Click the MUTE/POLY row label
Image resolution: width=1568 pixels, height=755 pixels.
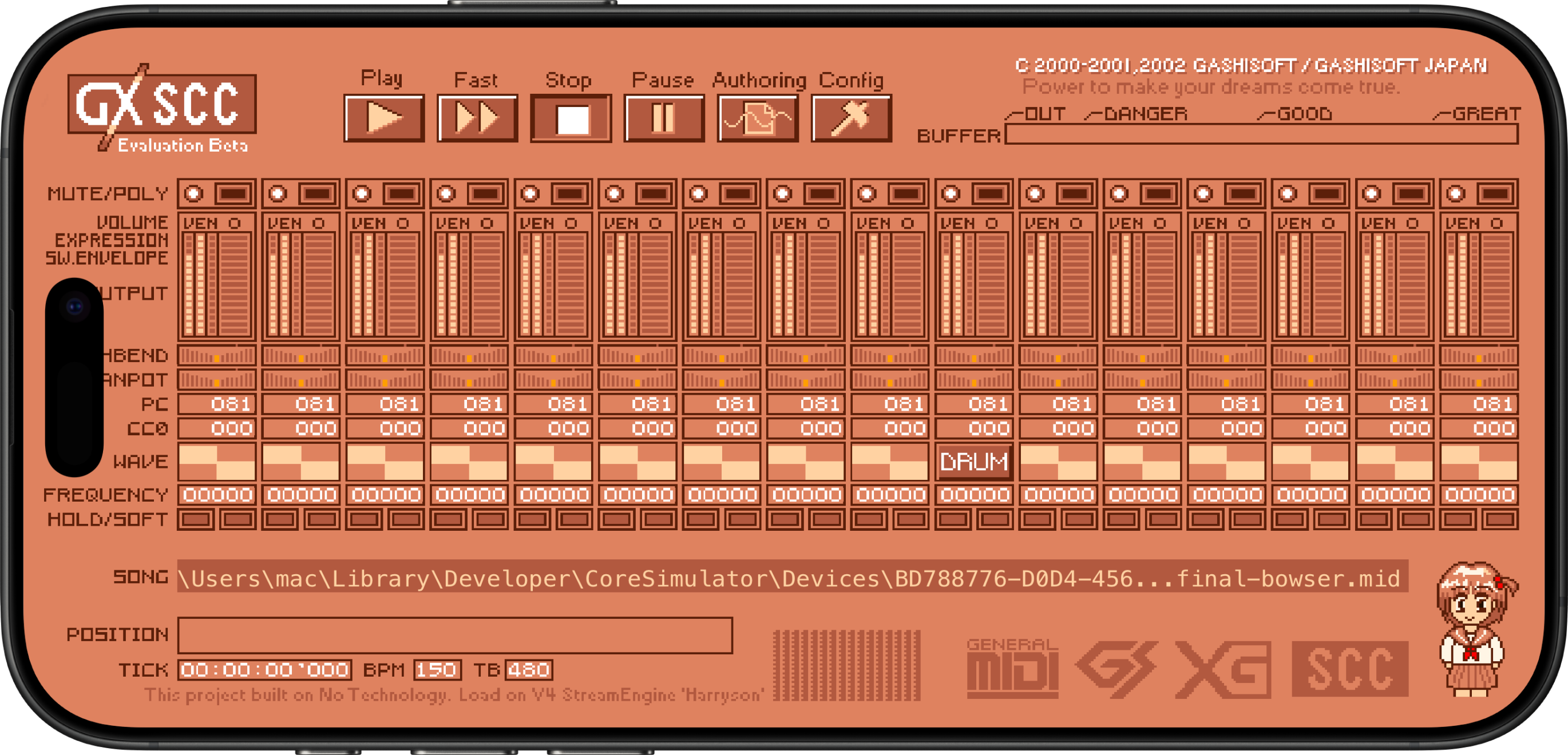pyautogui.click(x=108, y=193)
